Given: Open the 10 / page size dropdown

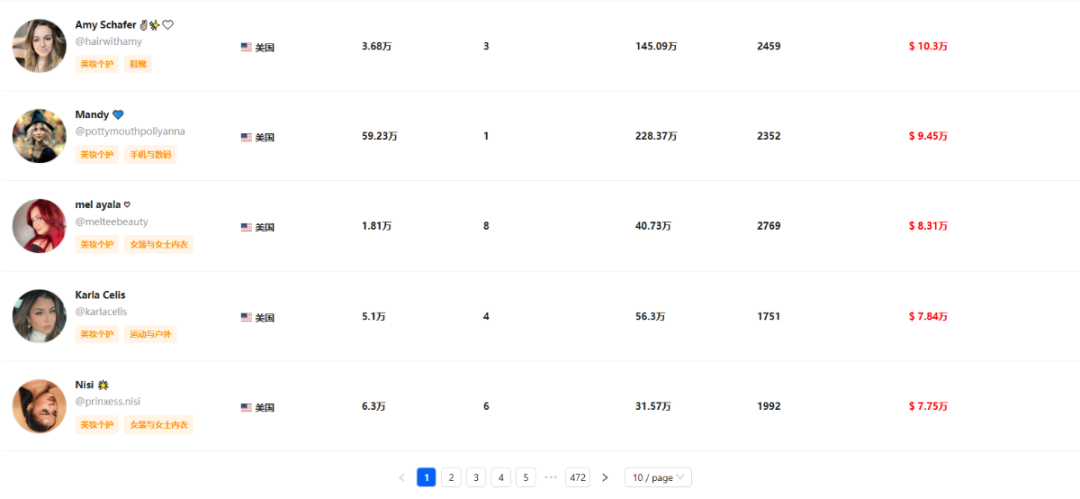Looking at the screenshot, I should (x=657, y=478).
